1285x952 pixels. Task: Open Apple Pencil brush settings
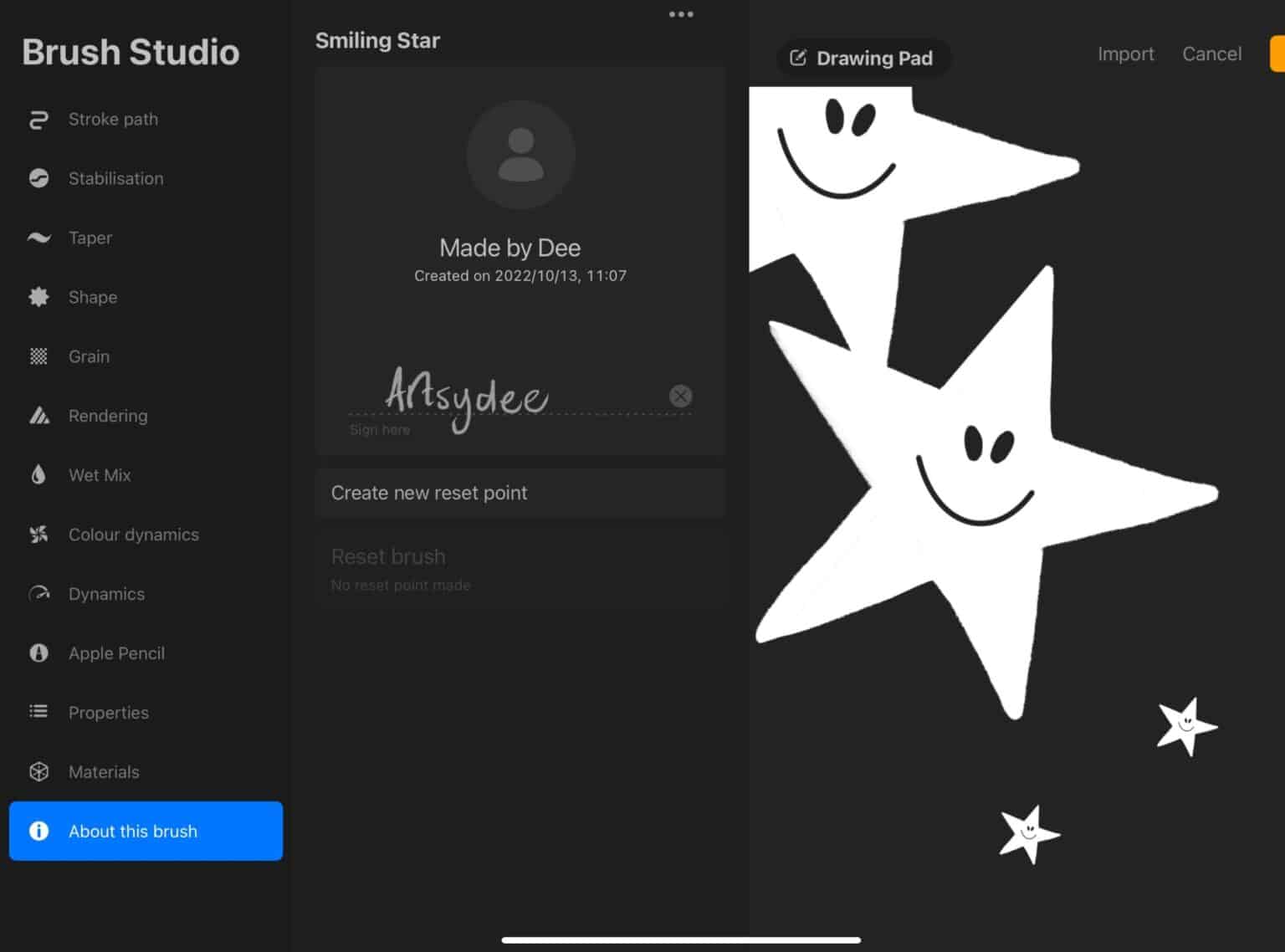pos(38,653)
